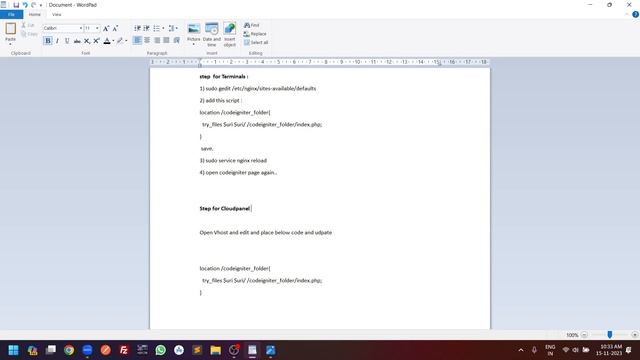Open FileZilla from taskbar
Screen dimensions: 640x360
[x=124, y=350]
